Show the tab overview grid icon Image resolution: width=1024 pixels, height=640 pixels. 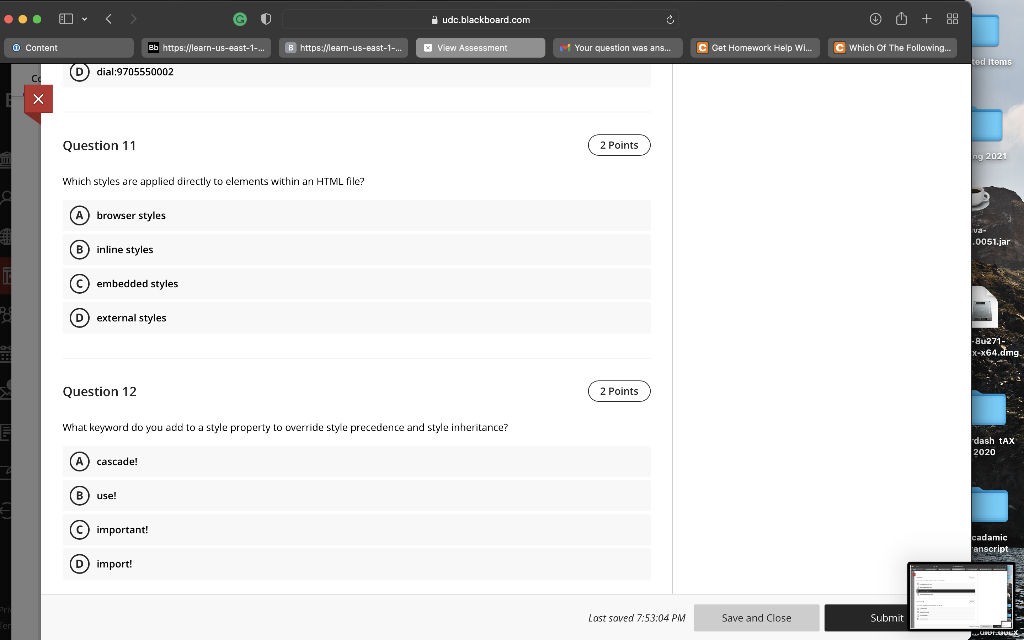[952, 19]
